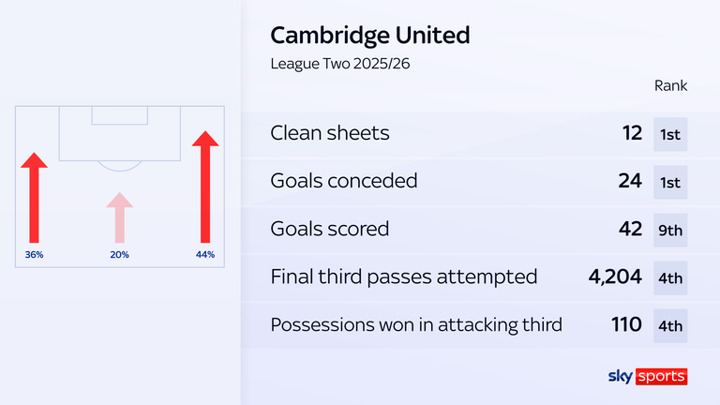The width and height of the screenshot is (720, 405).
Task: Click the 20% centre attack label
Action: (119, 254)
